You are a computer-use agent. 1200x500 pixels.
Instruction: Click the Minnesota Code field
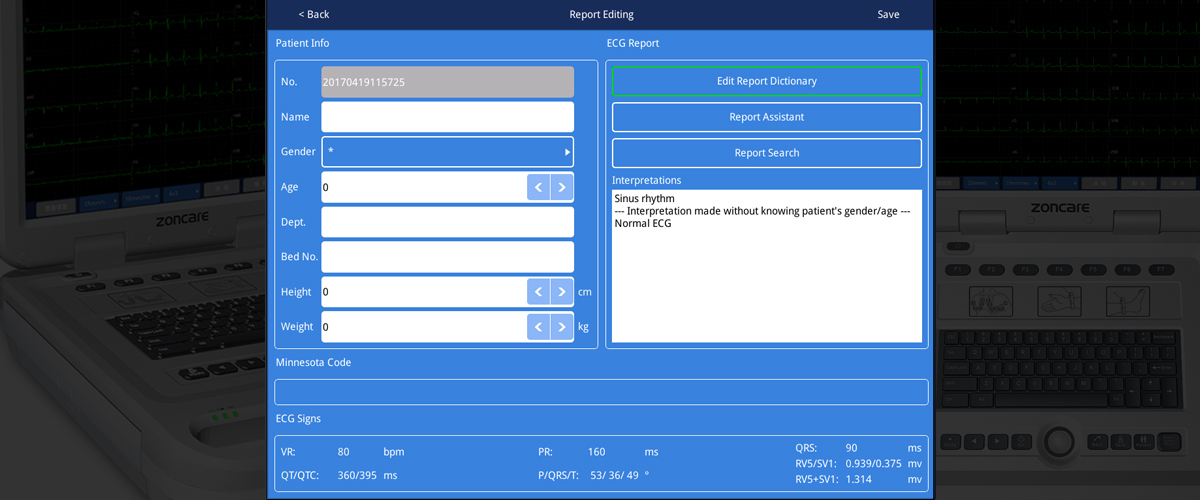coord(601,392)
